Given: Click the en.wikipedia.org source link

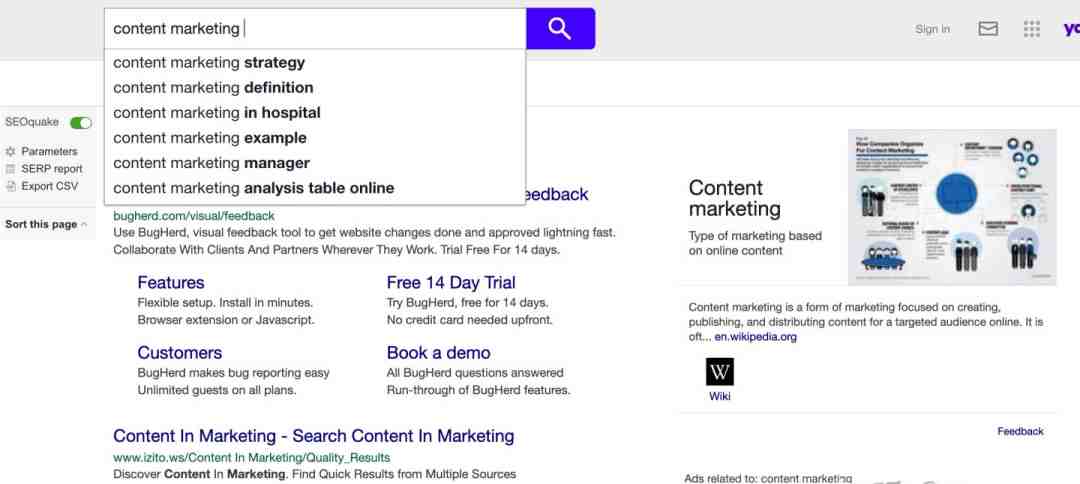Looking at the screenshot, I should (x=756, y=337).
